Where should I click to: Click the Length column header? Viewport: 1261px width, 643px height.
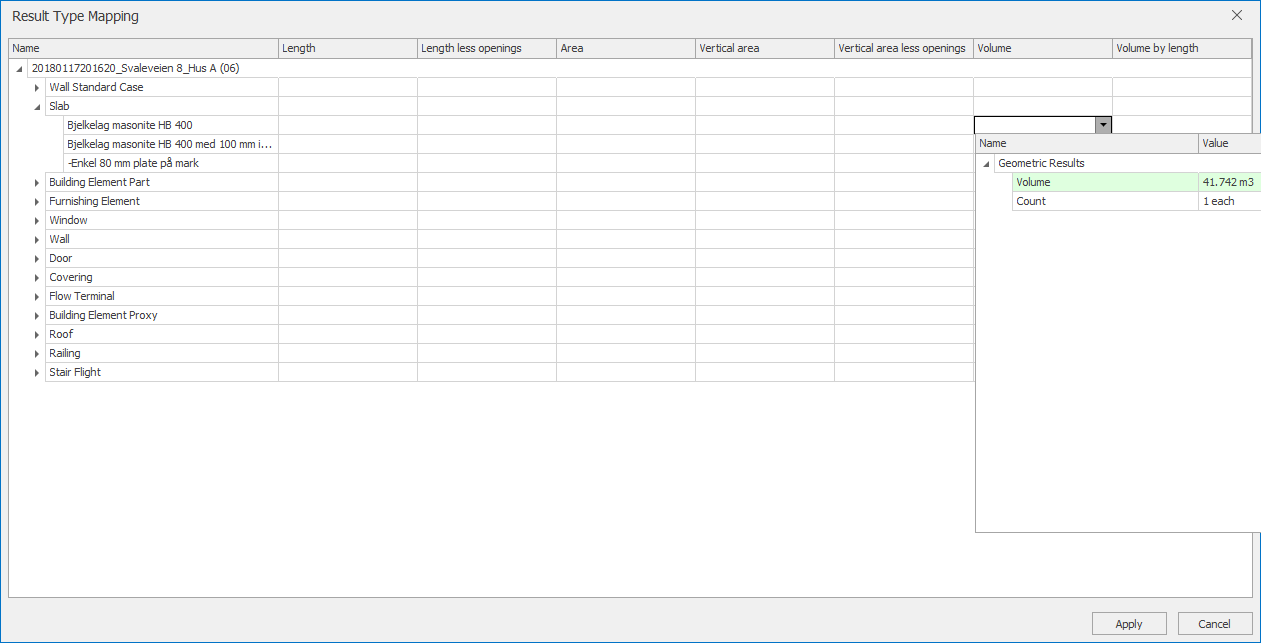coord(346,48)
